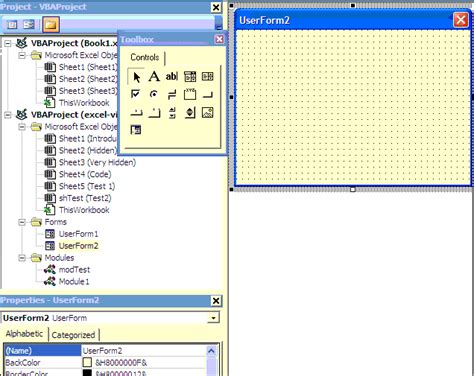
Task: Collapse the VBAProject (Book1) node
Action: tap(8, 43)
